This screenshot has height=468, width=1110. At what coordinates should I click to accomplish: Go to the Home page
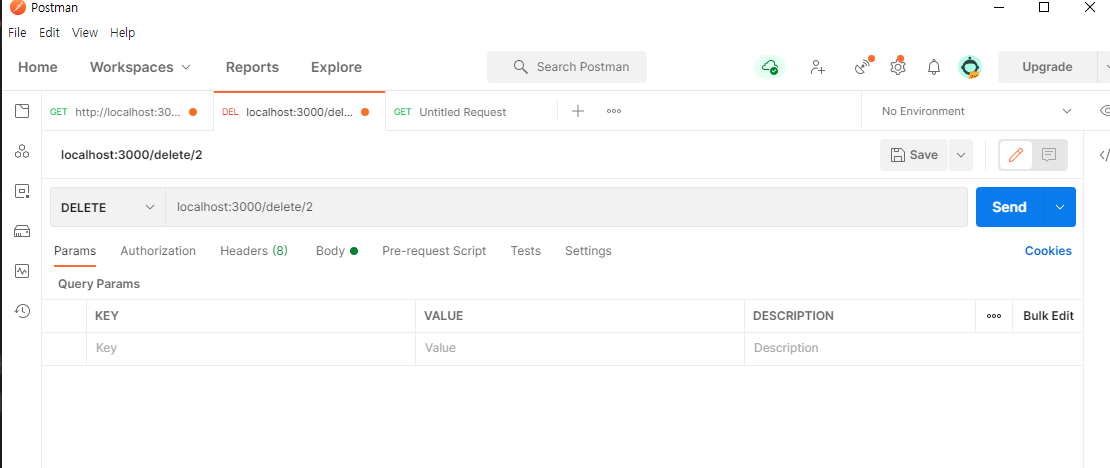pyautogui.click(x=38, y=67)
